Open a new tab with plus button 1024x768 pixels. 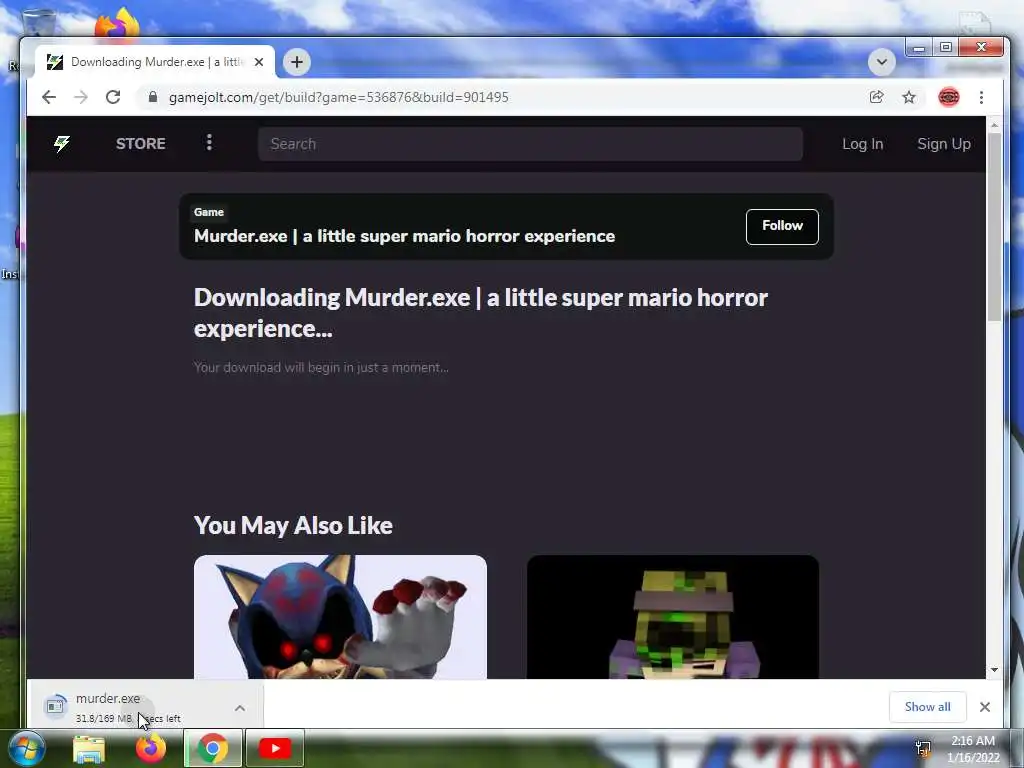(297, 62)
